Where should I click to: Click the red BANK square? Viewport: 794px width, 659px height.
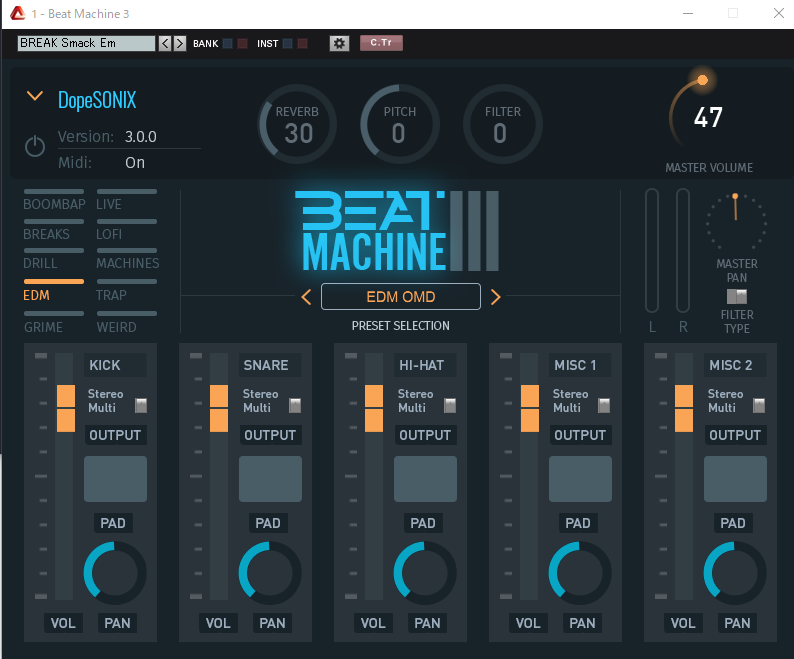click(243, 44)
